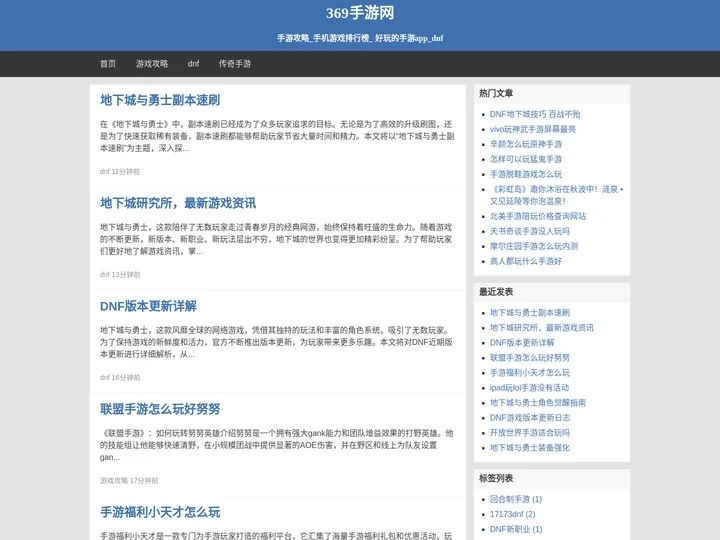Open hot article DNF地下城技巧 百战不殆

click(534, 114)
